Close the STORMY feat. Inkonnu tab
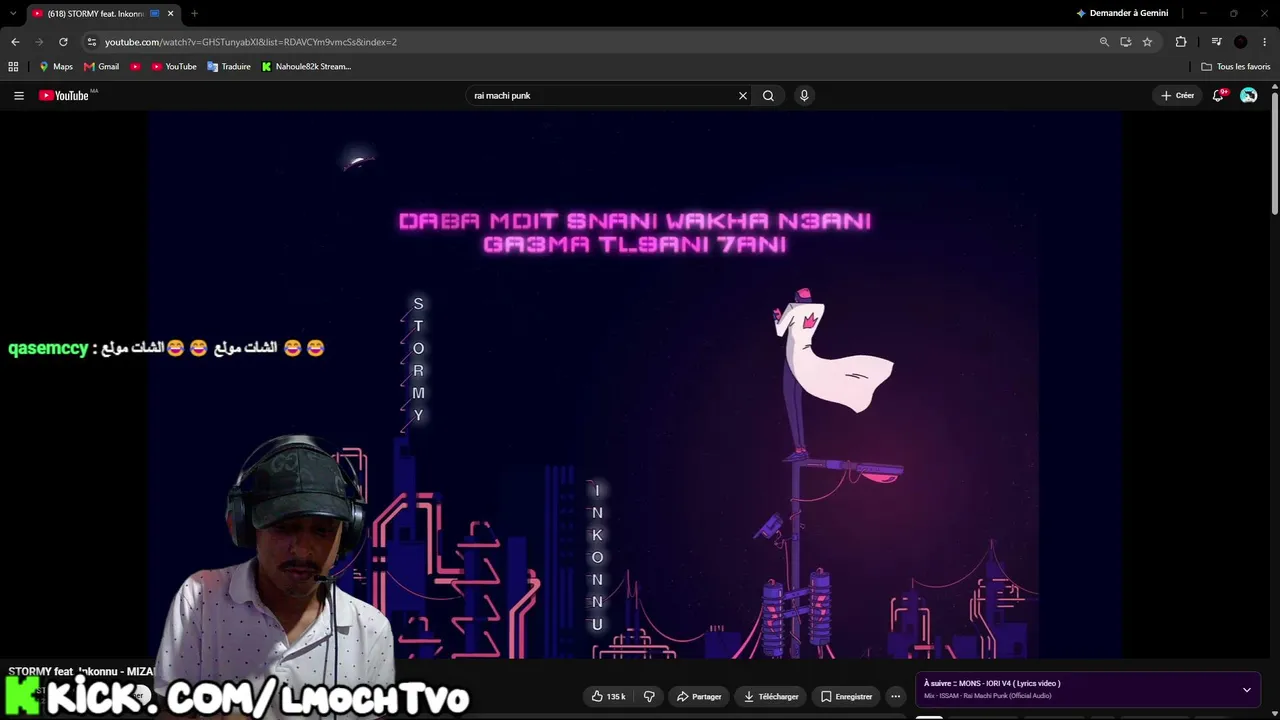 (170, 14)
